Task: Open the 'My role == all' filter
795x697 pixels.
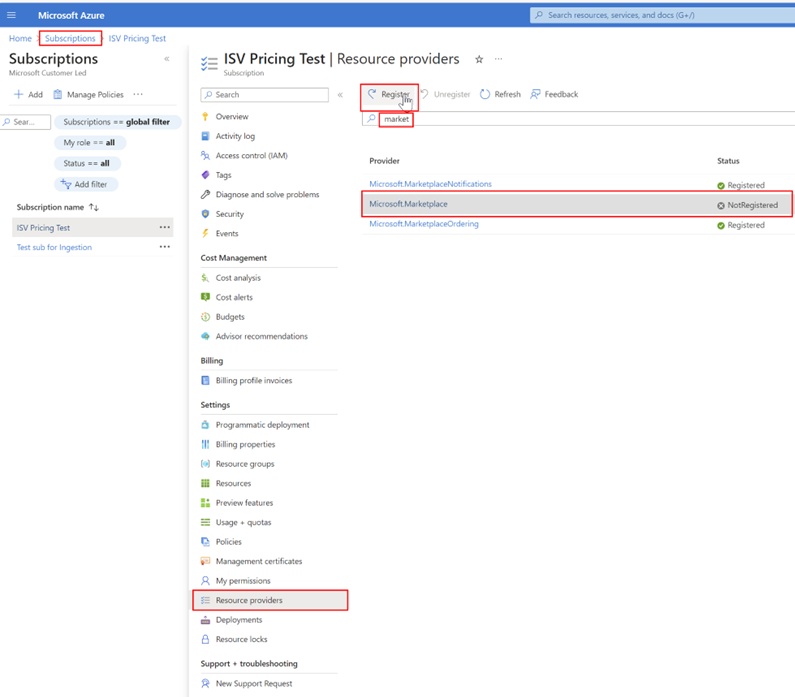Action: coord(89,143)
